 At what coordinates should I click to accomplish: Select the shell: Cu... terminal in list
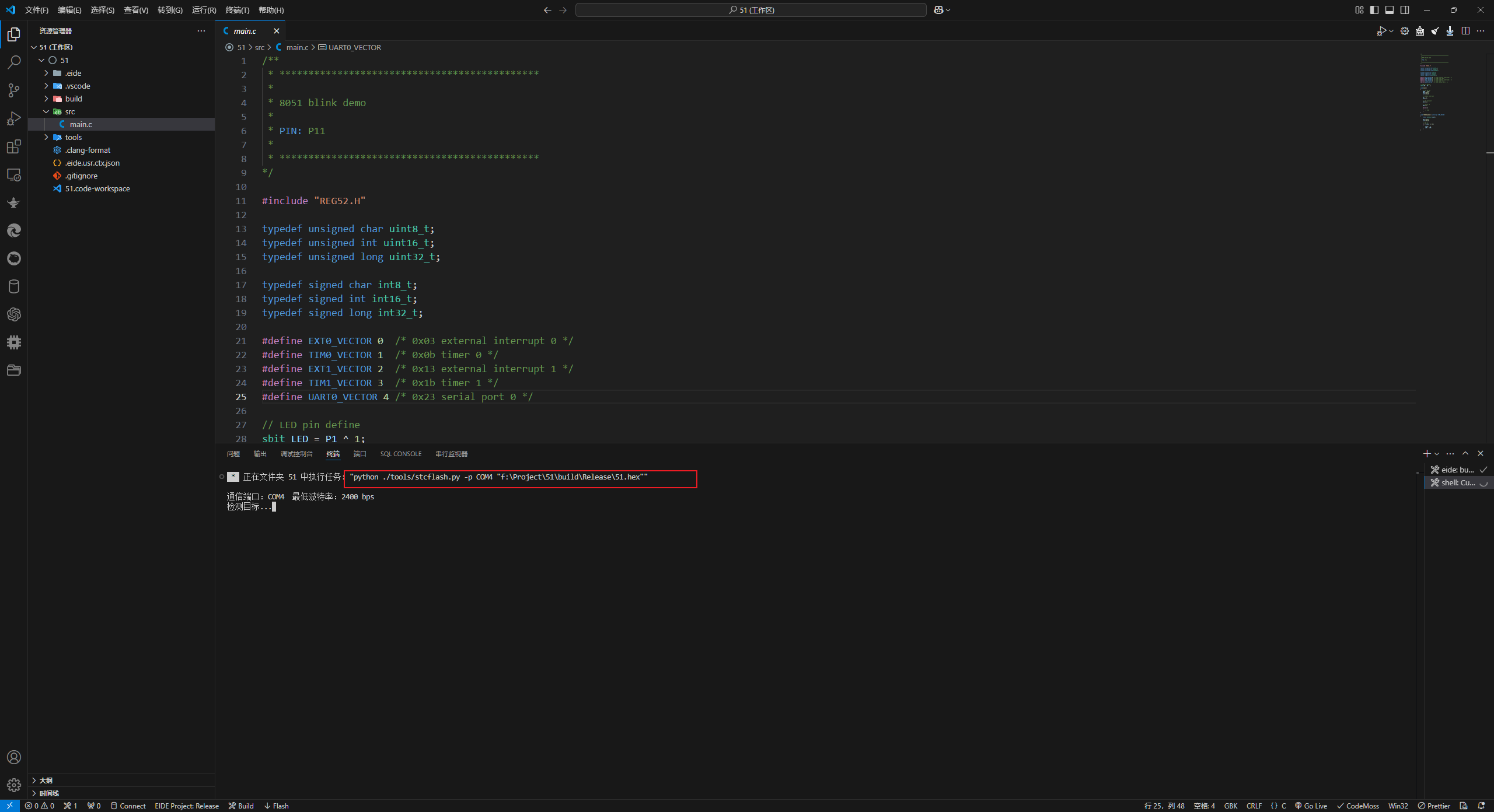pos(1458,482)
